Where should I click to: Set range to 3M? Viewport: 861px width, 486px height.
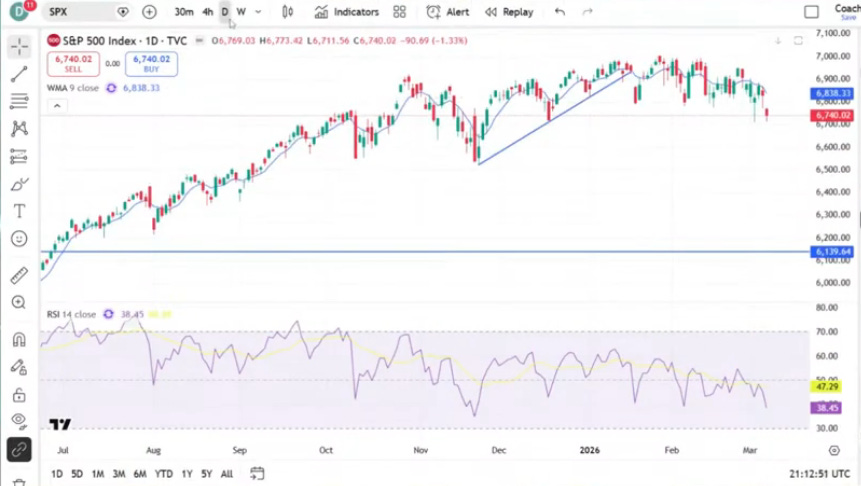(x=119, y=473)
